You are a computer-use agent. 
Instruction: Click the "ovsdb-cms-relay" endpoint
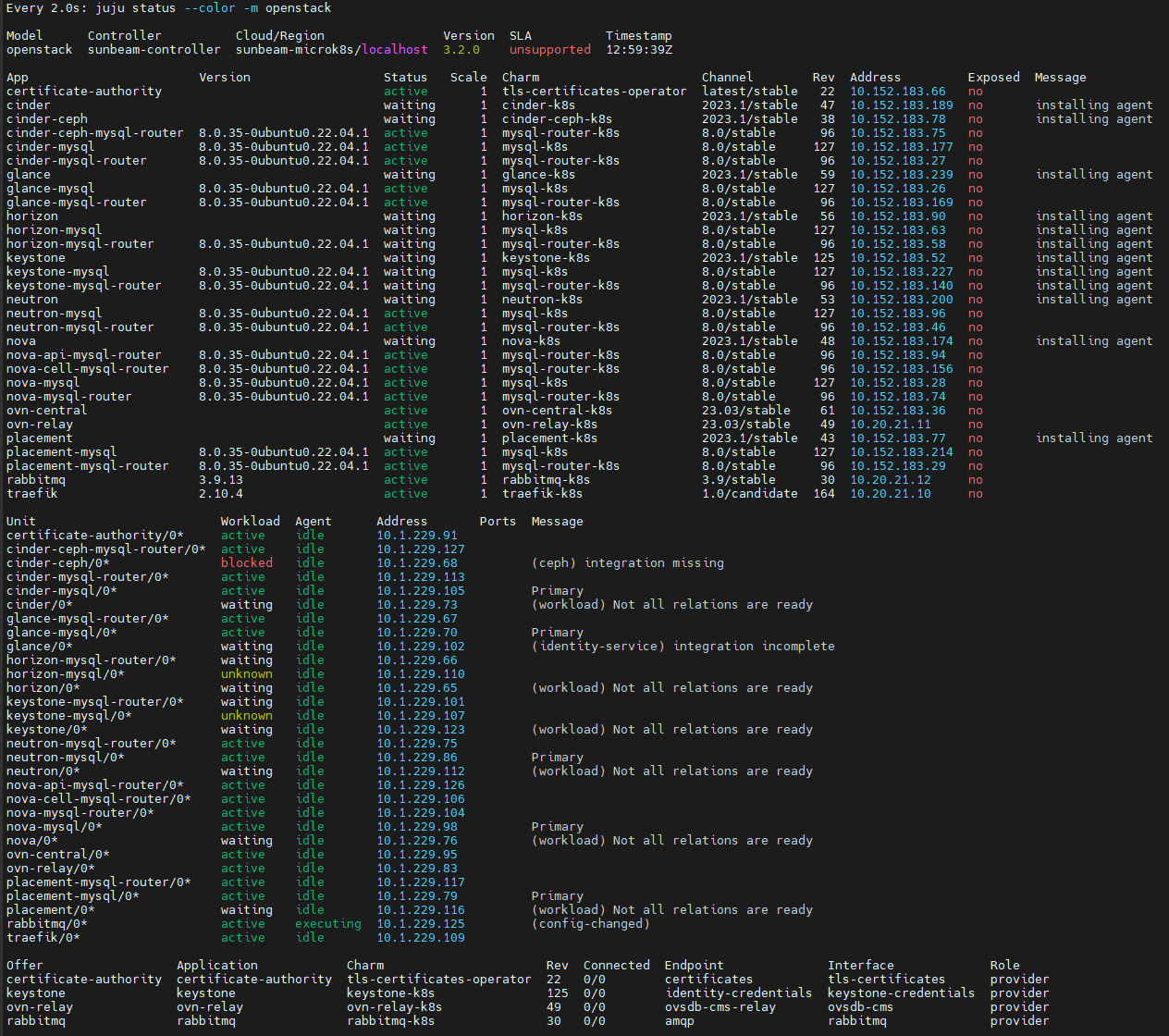[720, 1007]
